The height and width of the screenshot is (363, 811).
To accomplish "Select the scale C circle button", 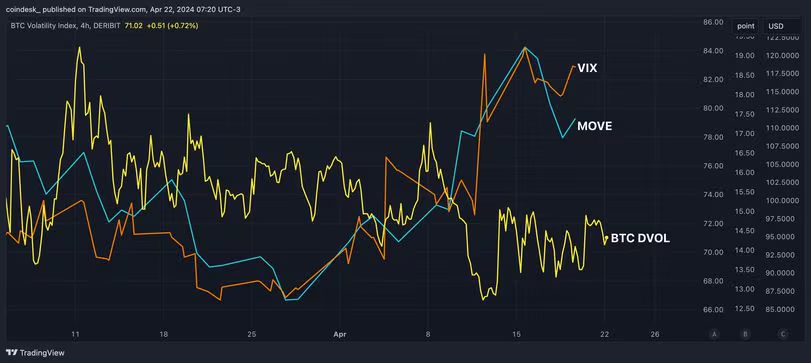I will click(782, 334).
